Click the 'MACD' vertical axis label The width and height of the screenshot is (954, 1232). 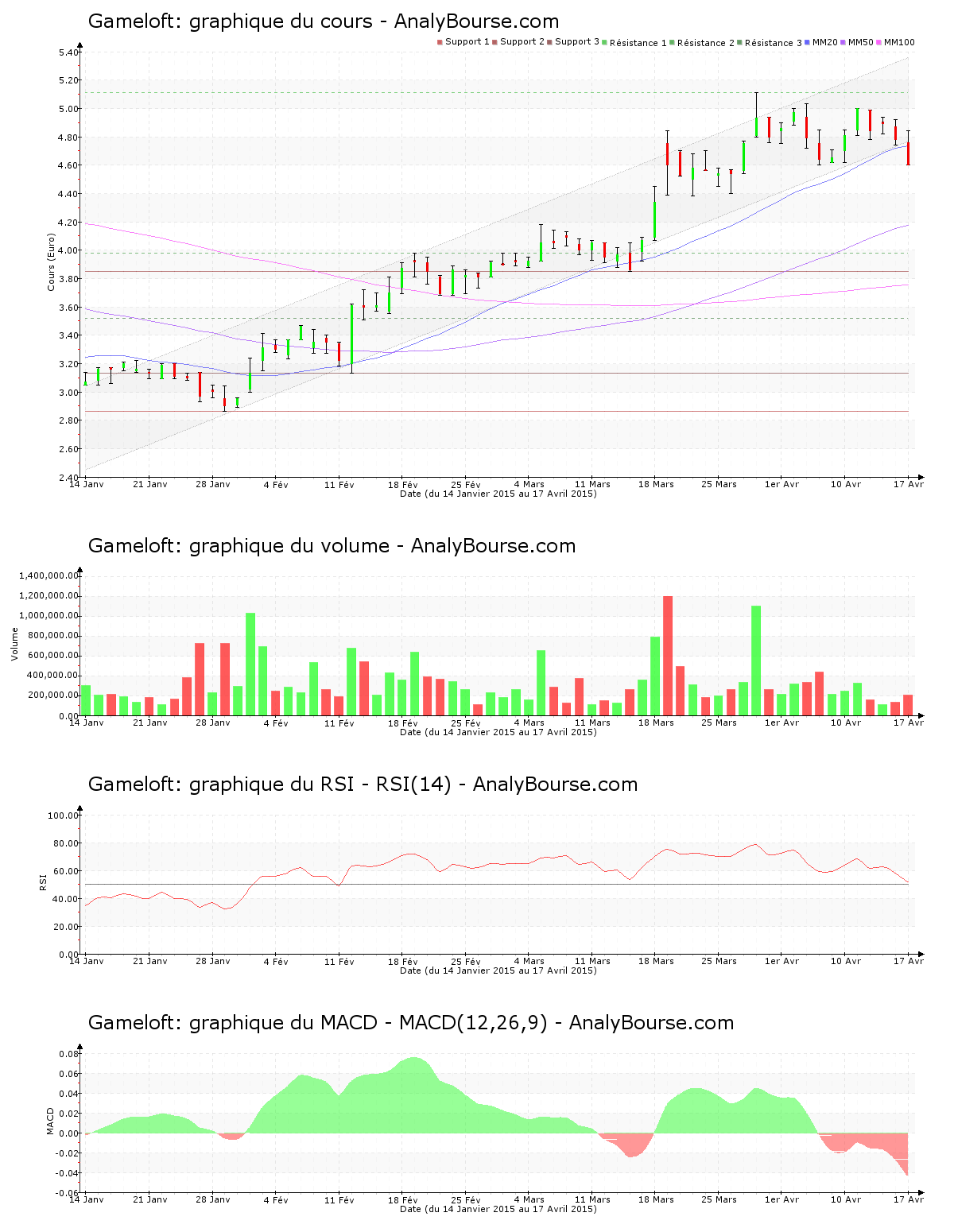click(x=51, y=1121)
